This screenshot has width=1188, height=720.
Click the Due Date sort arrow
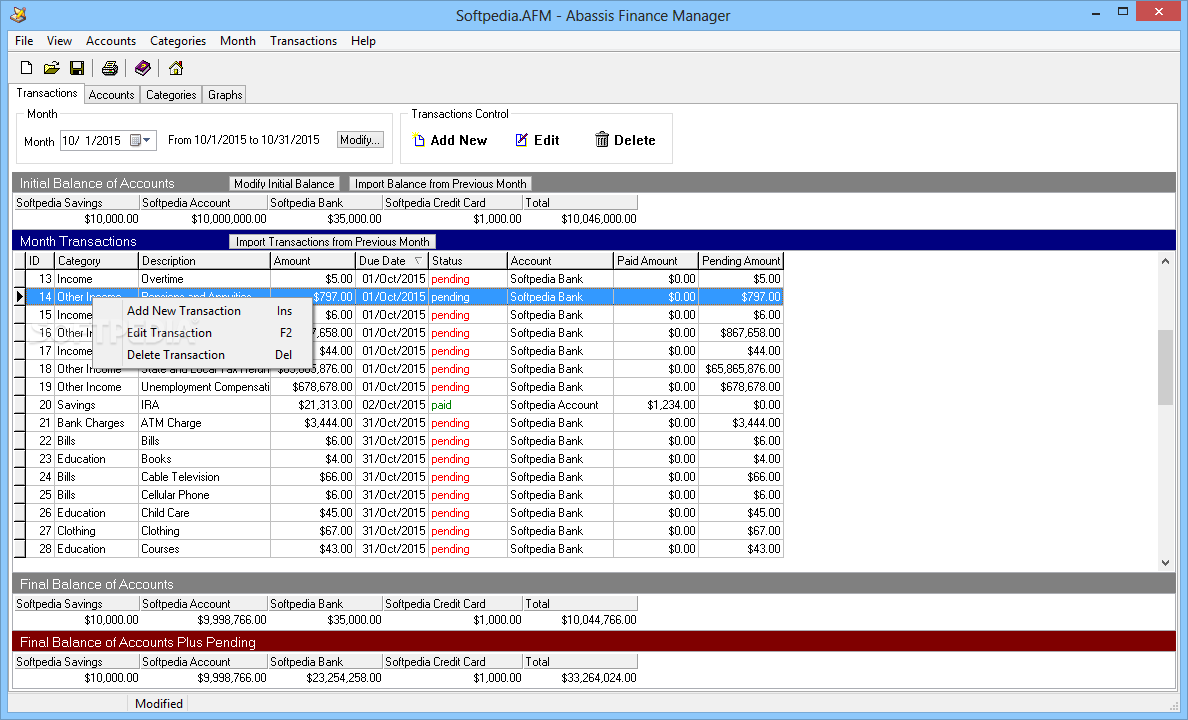point(418,261)
